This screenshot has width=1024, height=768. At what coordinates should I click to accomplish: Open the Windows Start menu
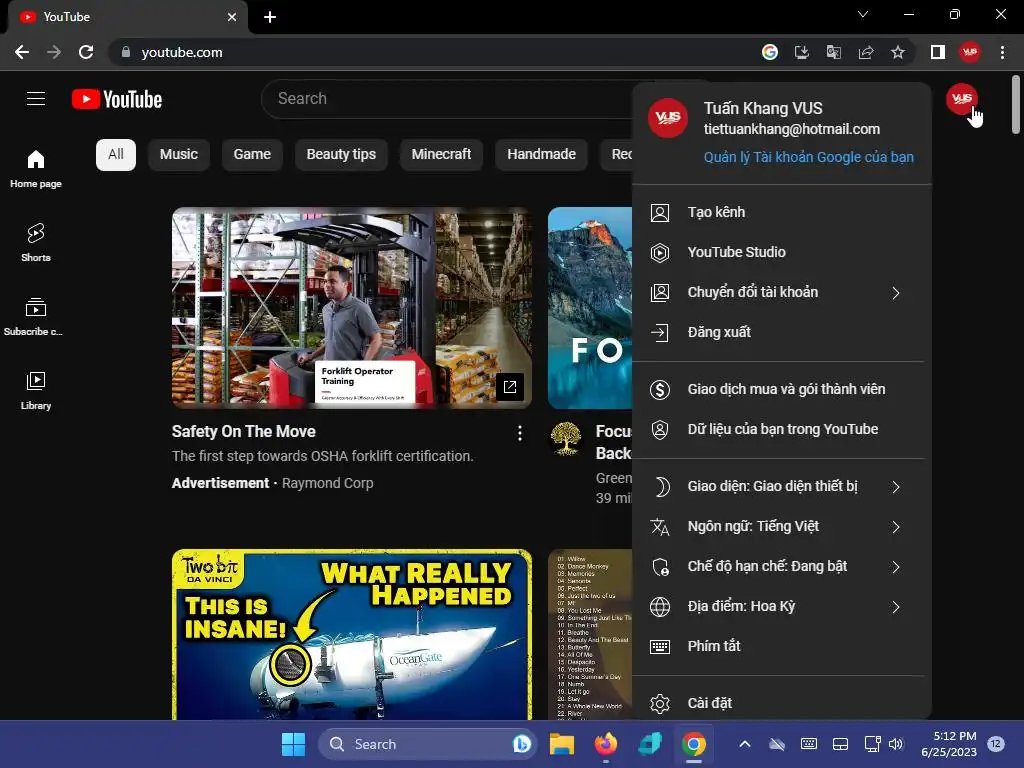pyautogui.click(x=293, y=744)
